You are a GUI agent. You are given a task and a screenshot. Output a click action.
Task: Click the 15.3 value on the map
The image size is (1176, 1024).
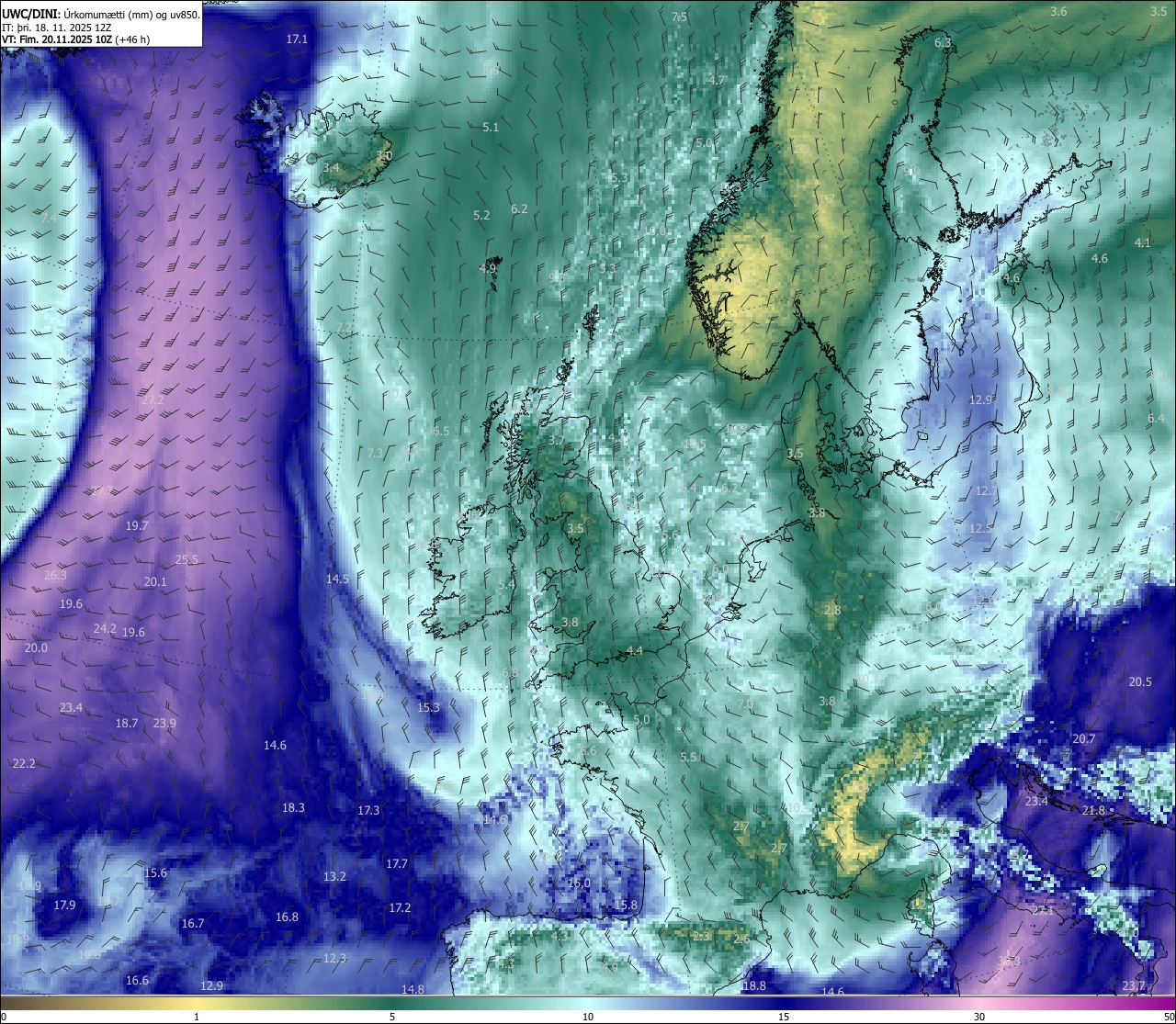[x=428, y=708]
